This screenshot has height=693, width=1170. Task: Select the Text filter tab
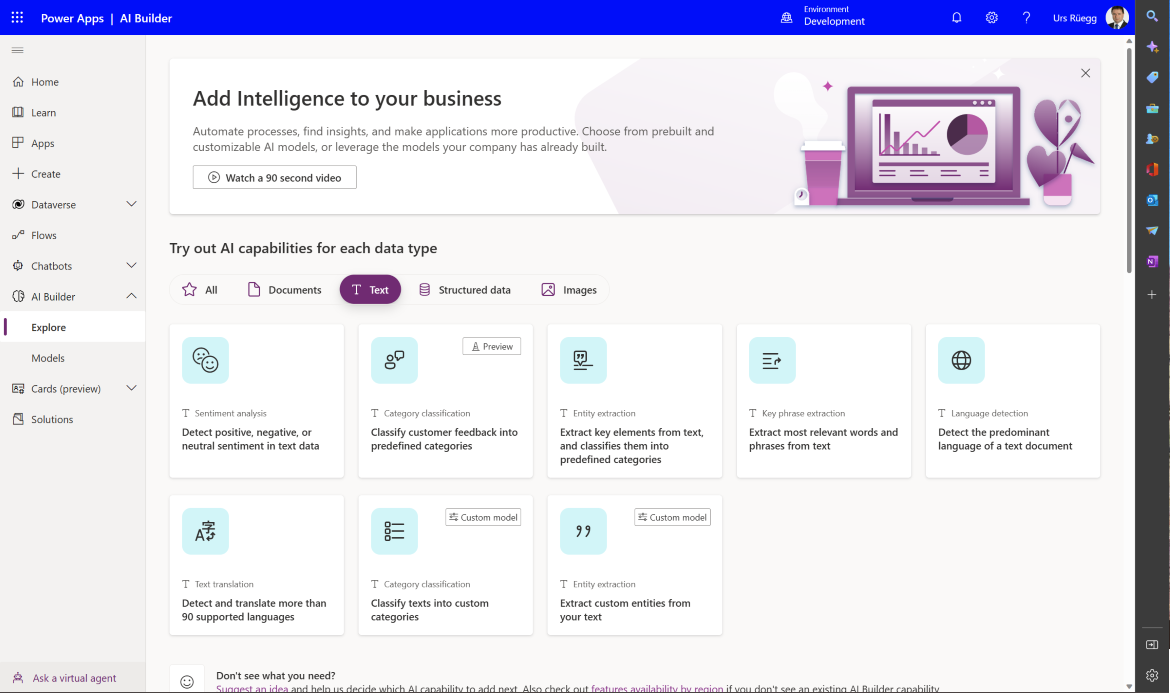coord(370,289)
